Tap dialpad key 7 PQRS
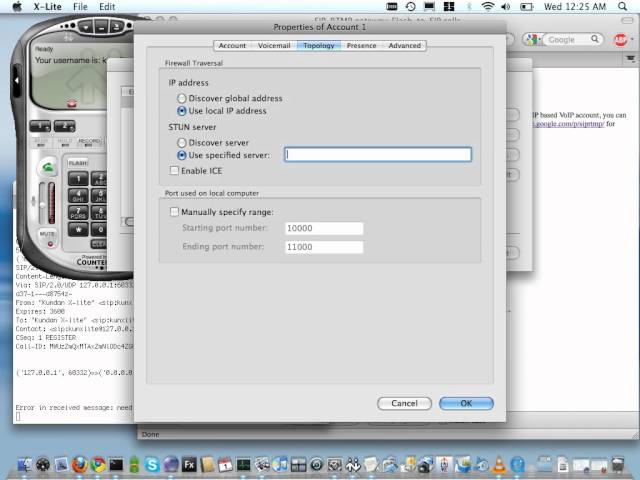Image resolution: width=640 pixels, height=480 pixels. [78, 213]
